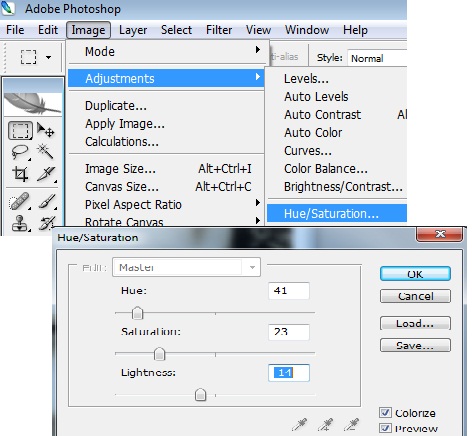The image size is (472, 436).
Task: Open the Image menu
Action: click(88, 30)
